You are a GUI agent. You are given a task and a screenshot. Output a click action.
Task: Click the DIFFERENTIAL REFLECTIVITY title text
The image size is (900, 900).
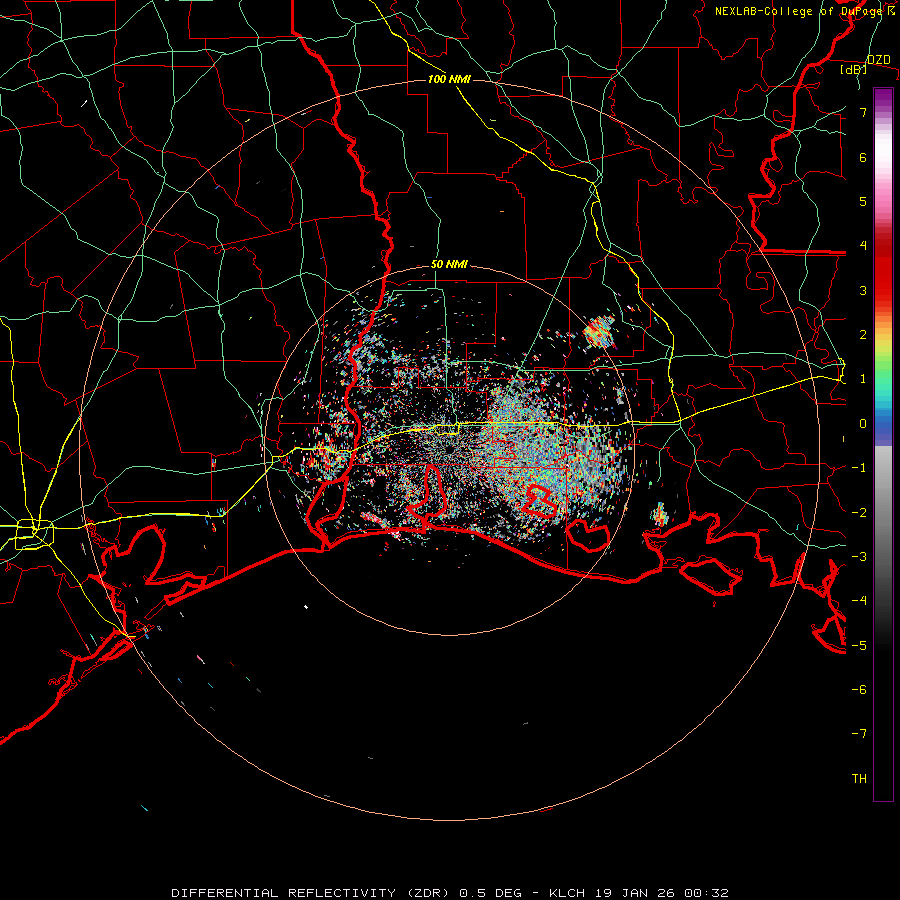[284, 893]
